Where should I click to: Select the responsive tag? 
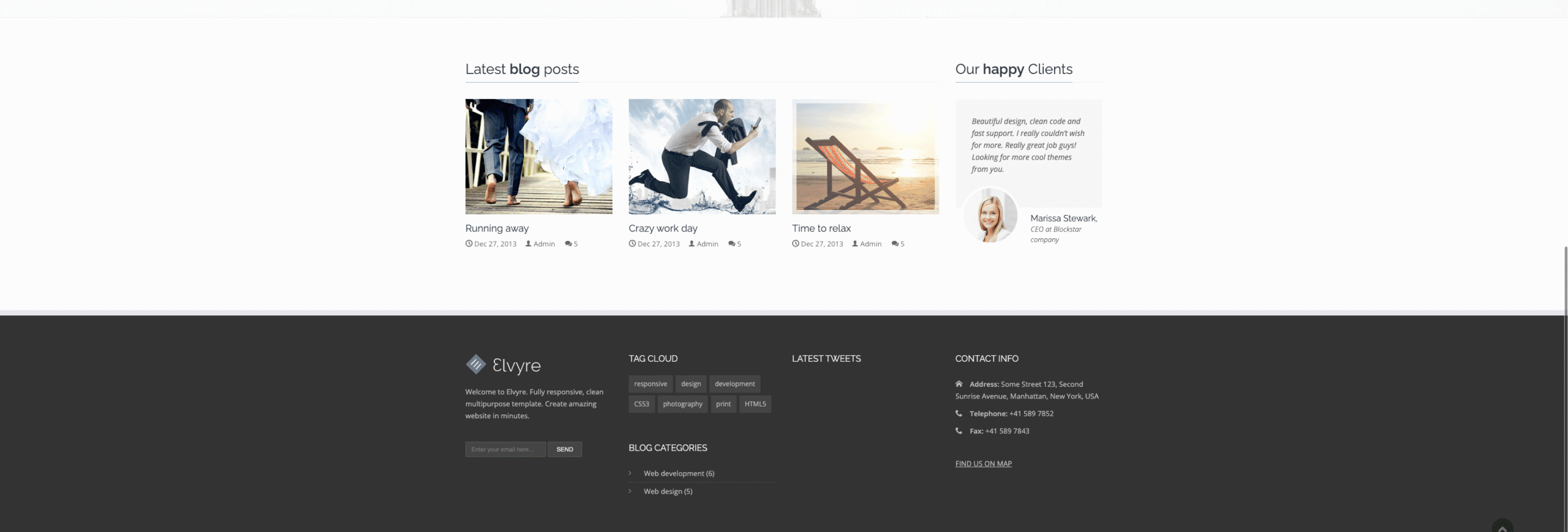[650, 384]
